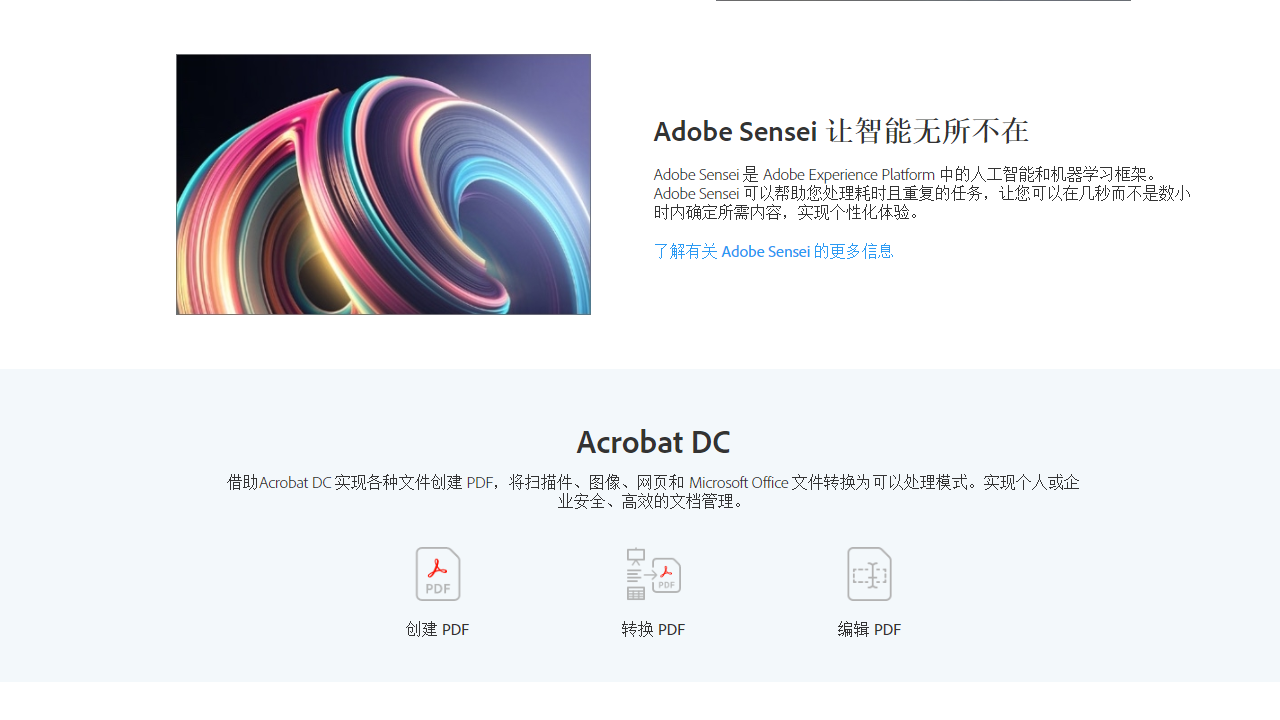1280x720 pixels.
Task: Click the spreadsheet table glyph within the convert icon
Action: pyautogui.click(x=636, y=593)
